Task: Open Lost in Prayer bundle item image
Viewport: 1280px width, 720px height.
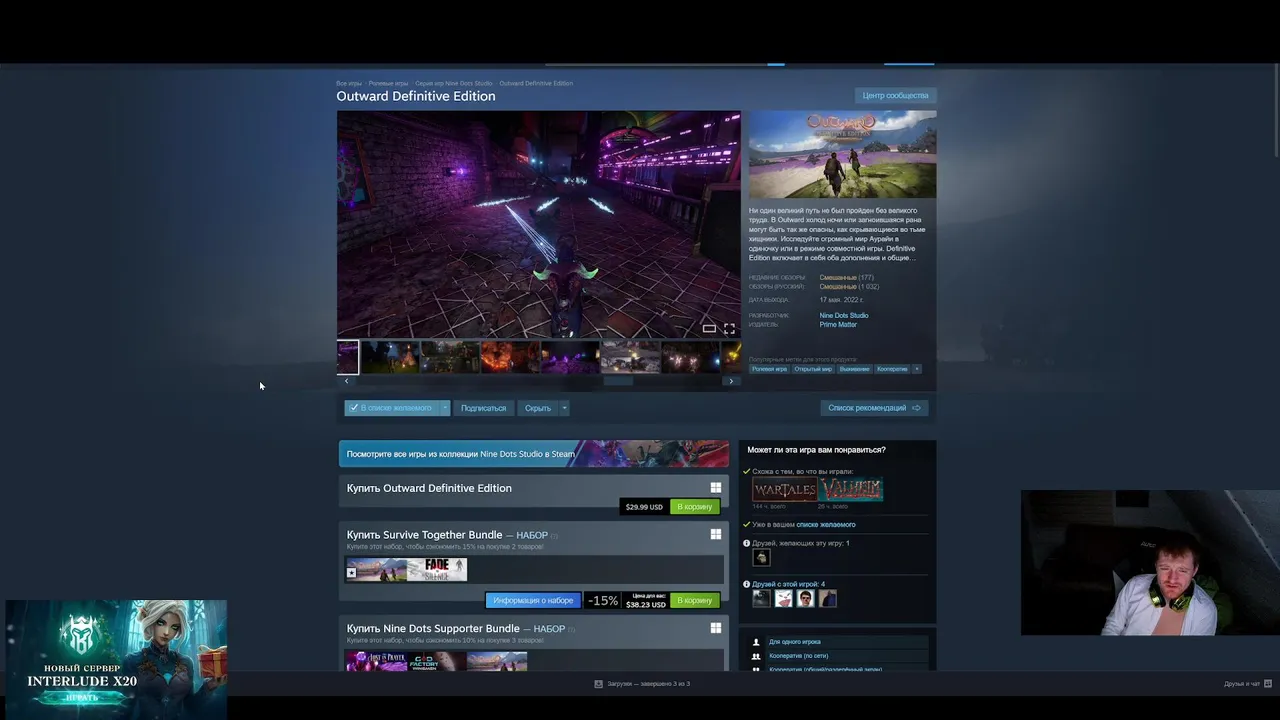Action: click(376, 662)
